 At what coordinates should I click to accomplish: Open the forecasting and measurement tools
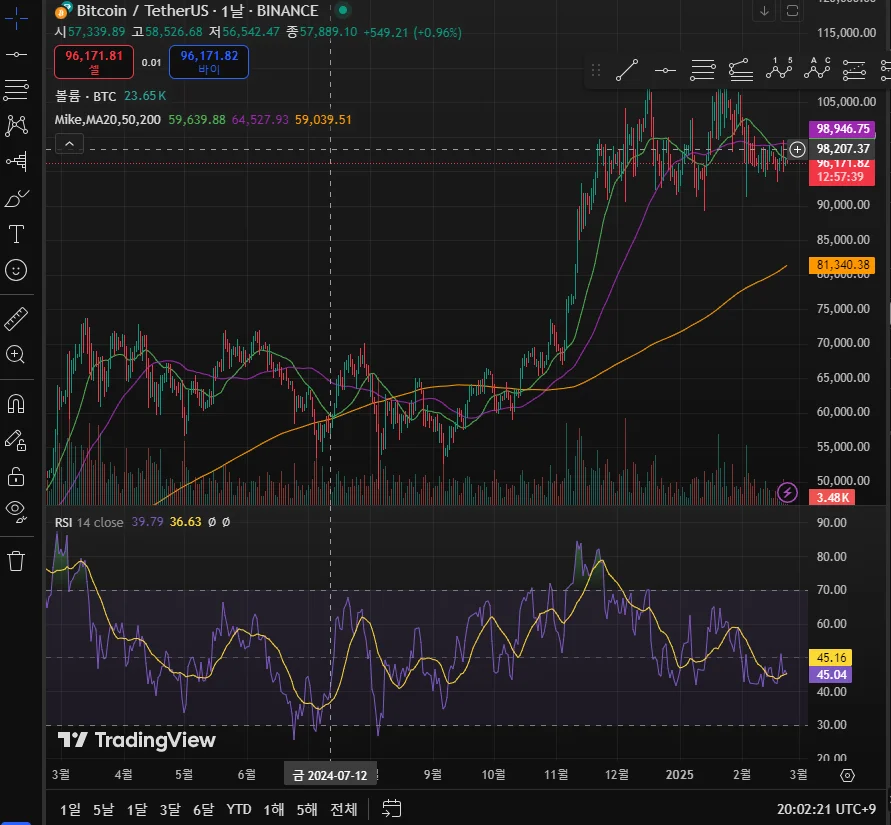16,162
